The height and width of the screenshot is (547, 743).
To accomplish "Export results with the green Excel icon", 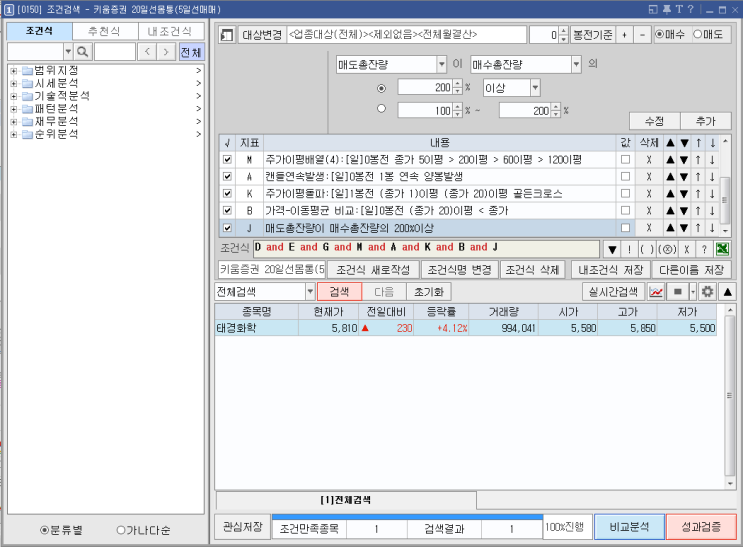I will [x=723, y=249].
